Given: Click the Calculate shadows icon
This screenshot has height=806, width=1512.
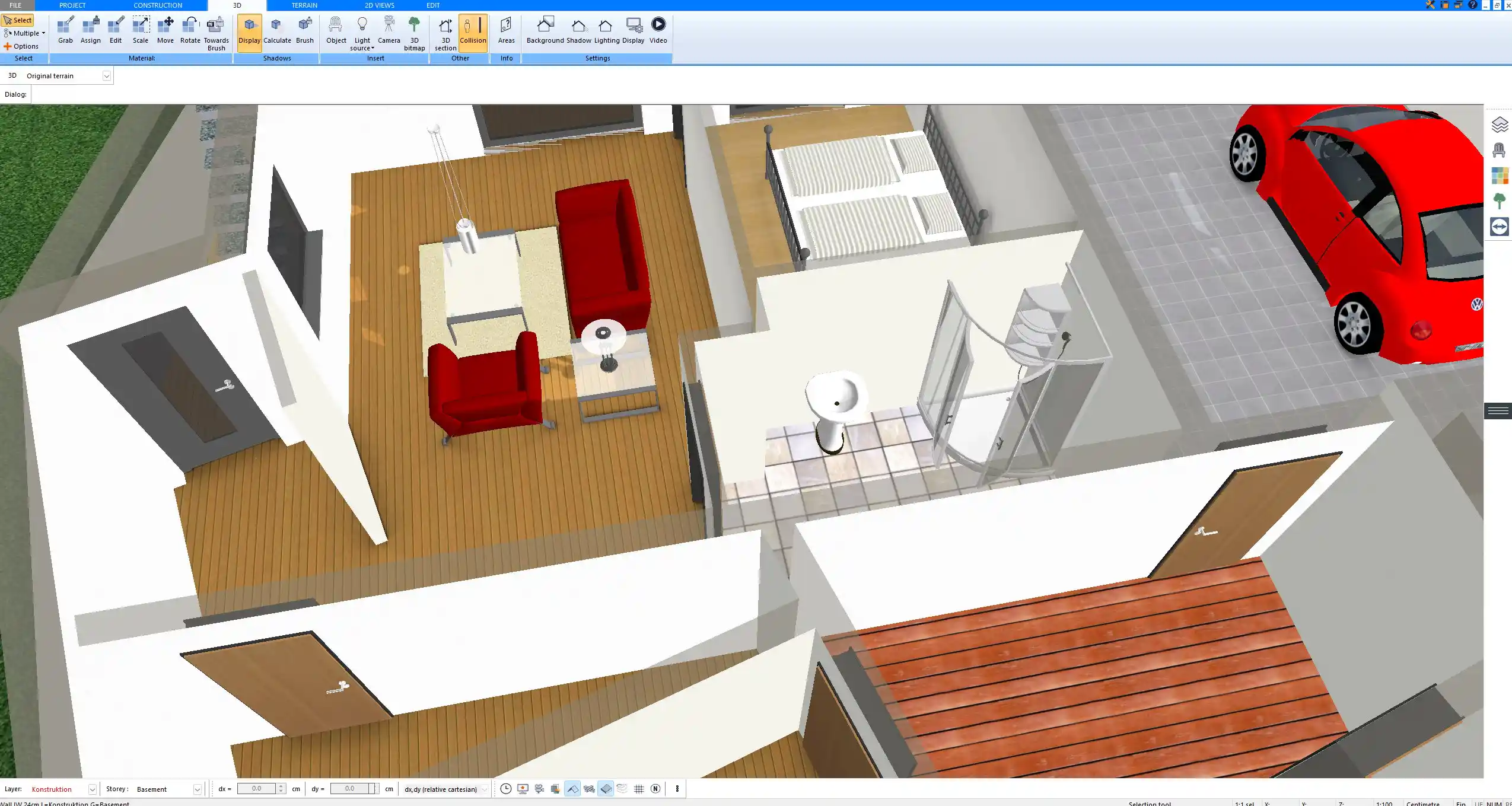Looking at the screenshot, I should click(x=277, y=30).
